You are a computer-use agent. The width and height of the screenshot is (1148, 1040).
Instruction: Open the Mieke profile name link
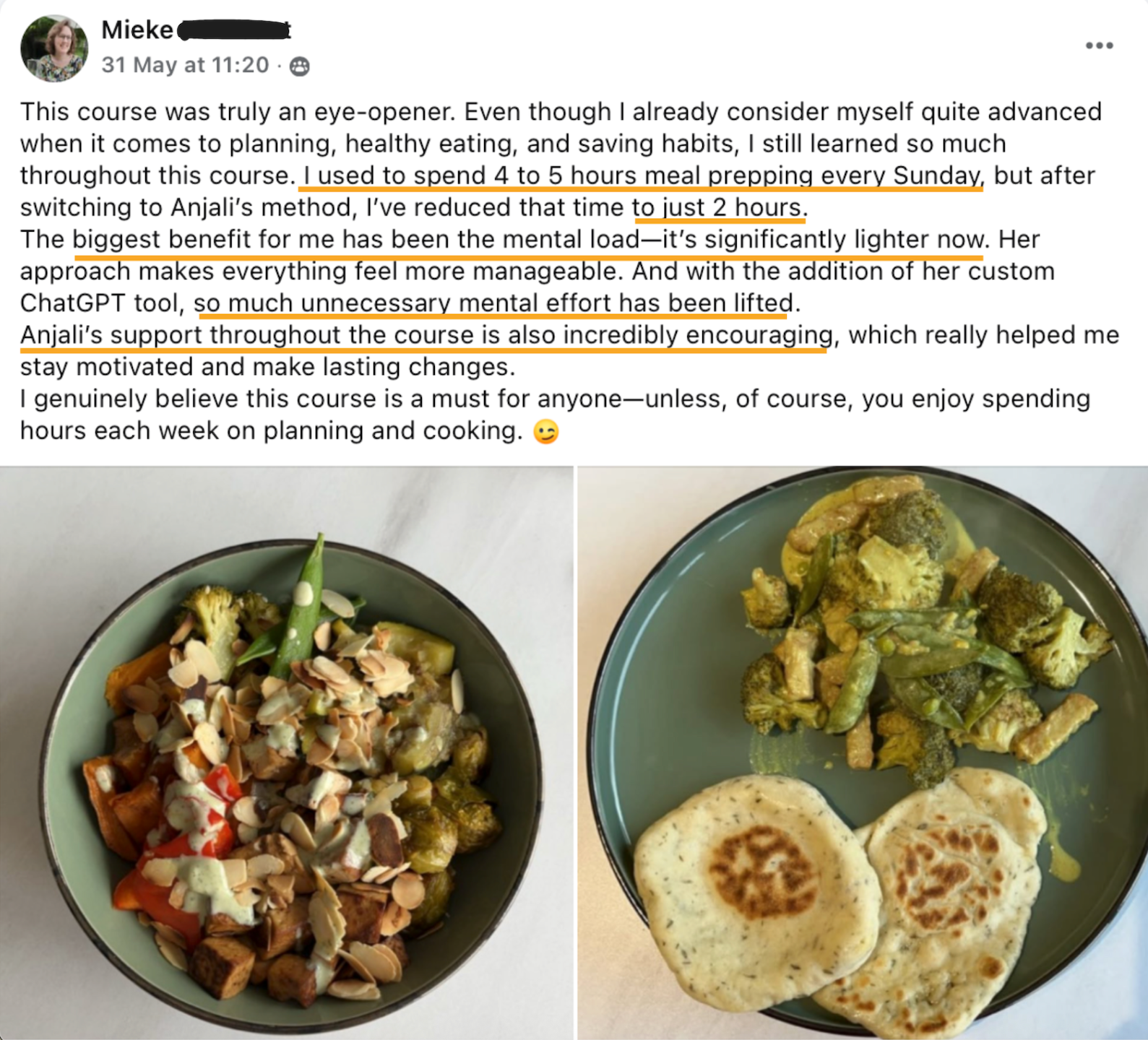[137, 30]
